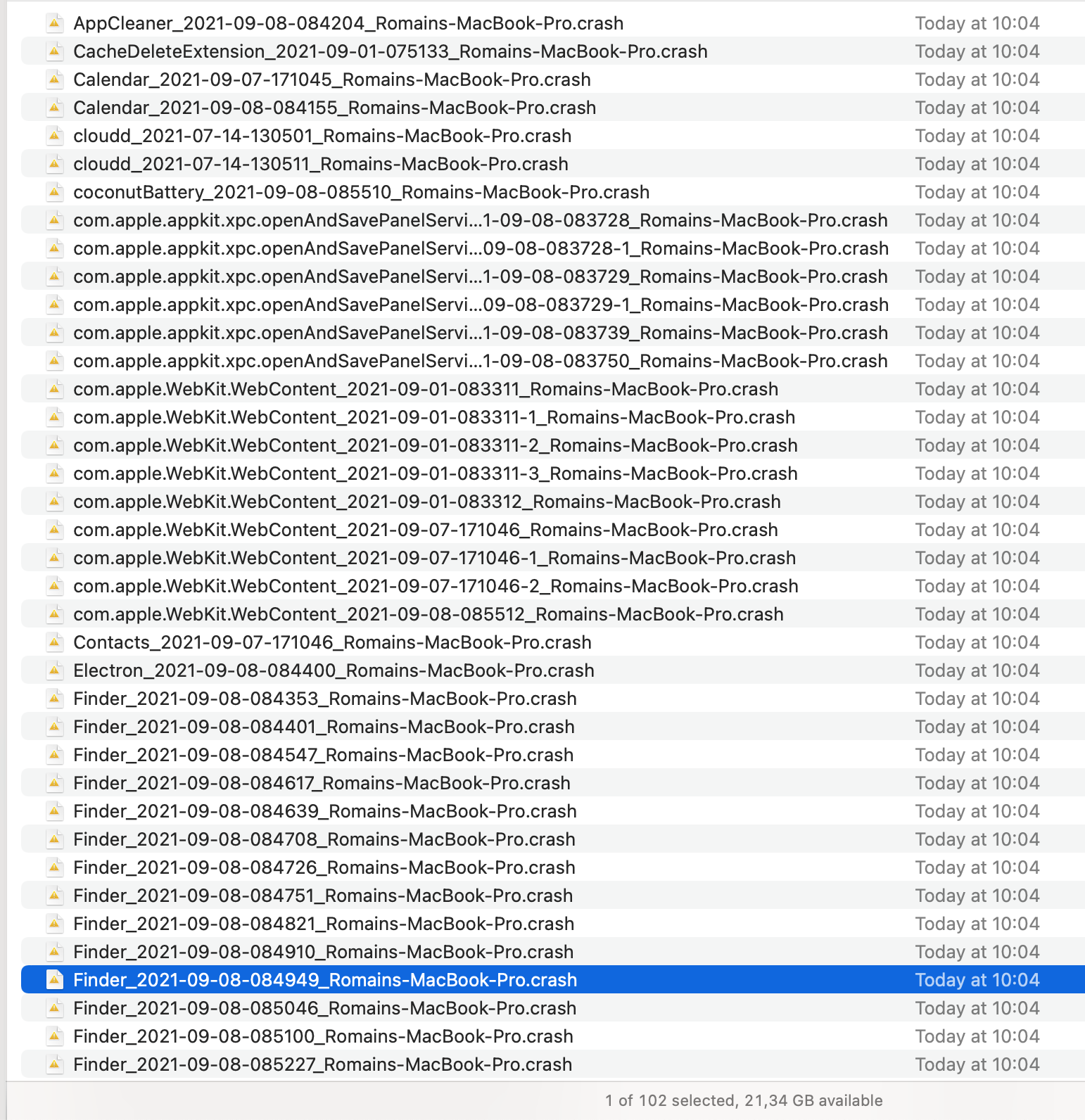Click the CacheDeleteExtension crash file icon
Screen dimensions: 1085x1120
[54, 51]
